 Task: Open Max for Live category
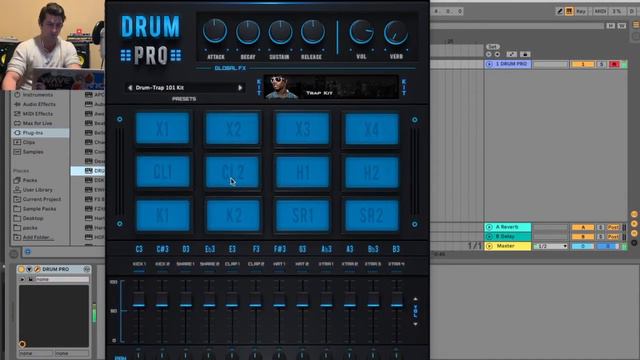point(37,123)
